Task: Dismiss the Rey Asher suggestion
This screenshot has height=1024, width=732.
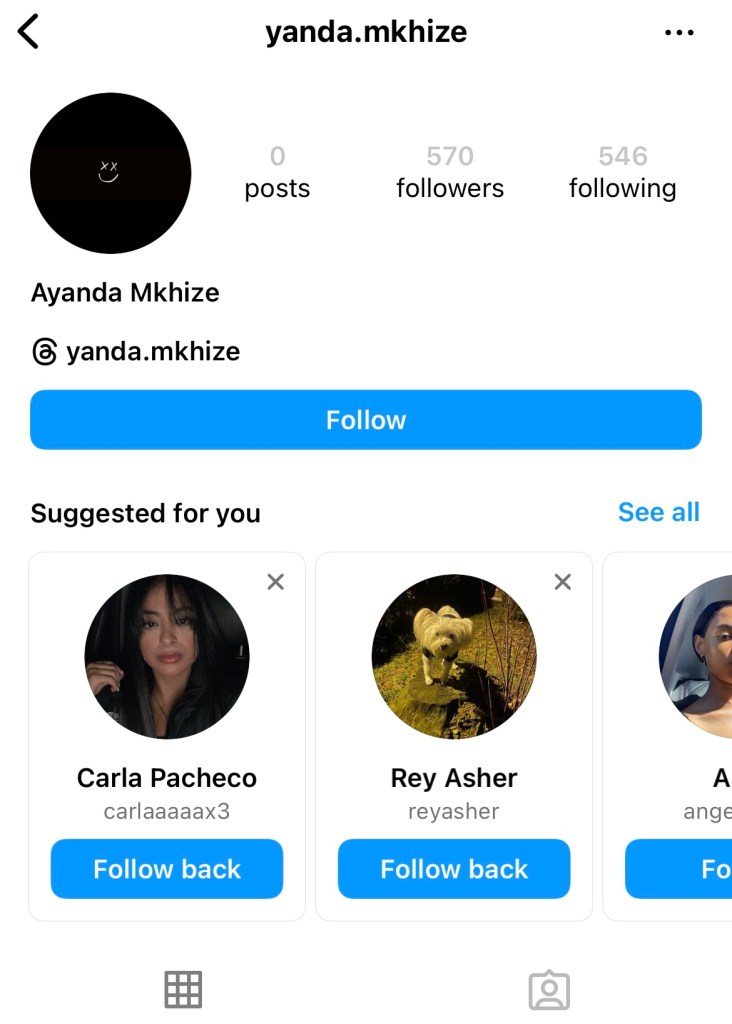Action: [563, 582]
